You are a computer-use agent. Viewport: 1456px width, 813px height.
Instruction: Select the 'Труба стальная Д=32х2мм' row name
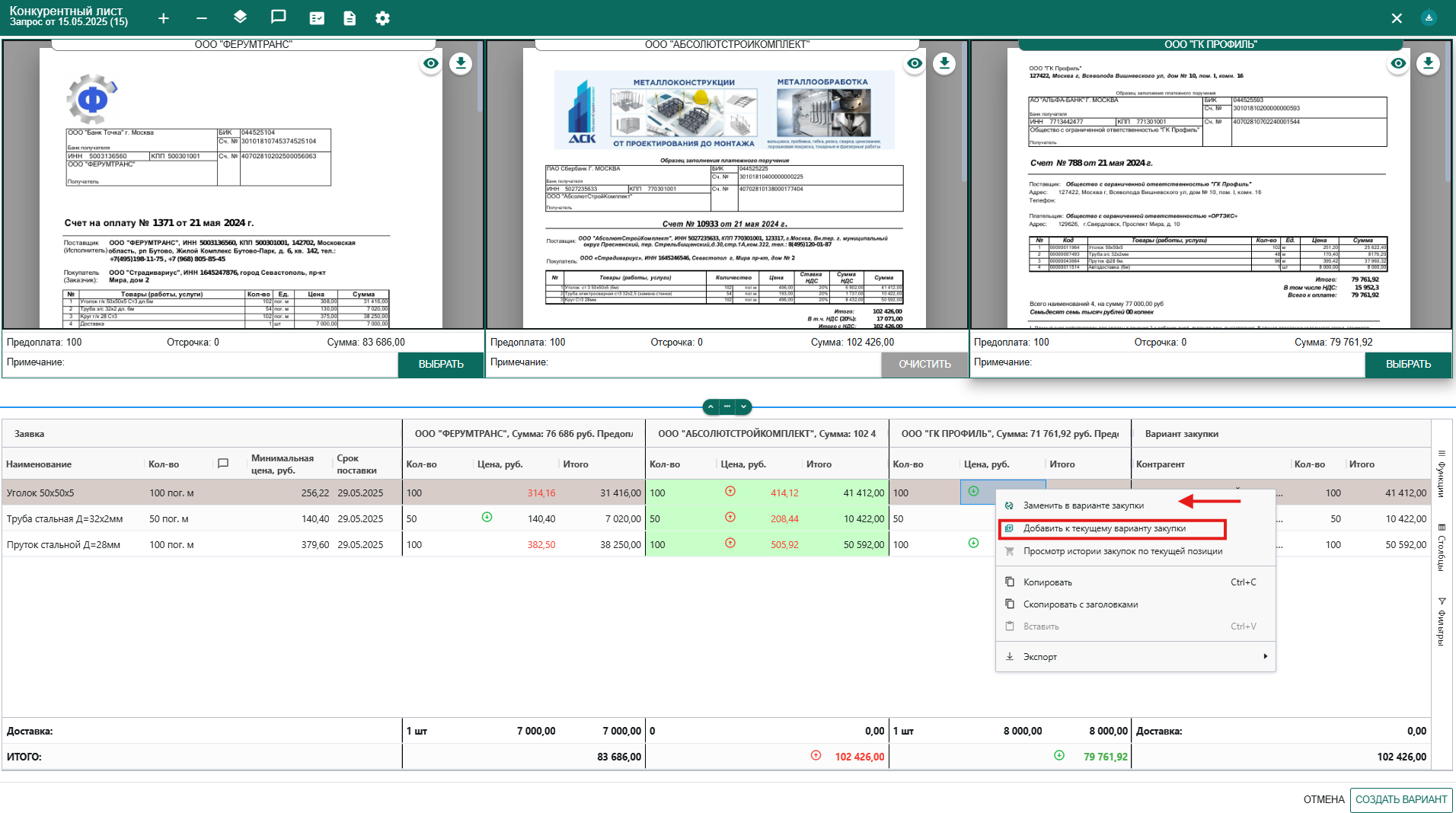pos(65,519)
